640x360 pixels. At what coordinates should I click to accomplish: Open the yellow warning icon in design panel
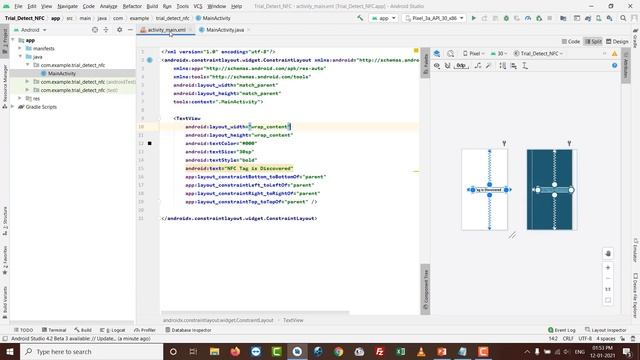click(x=614, y=53)
